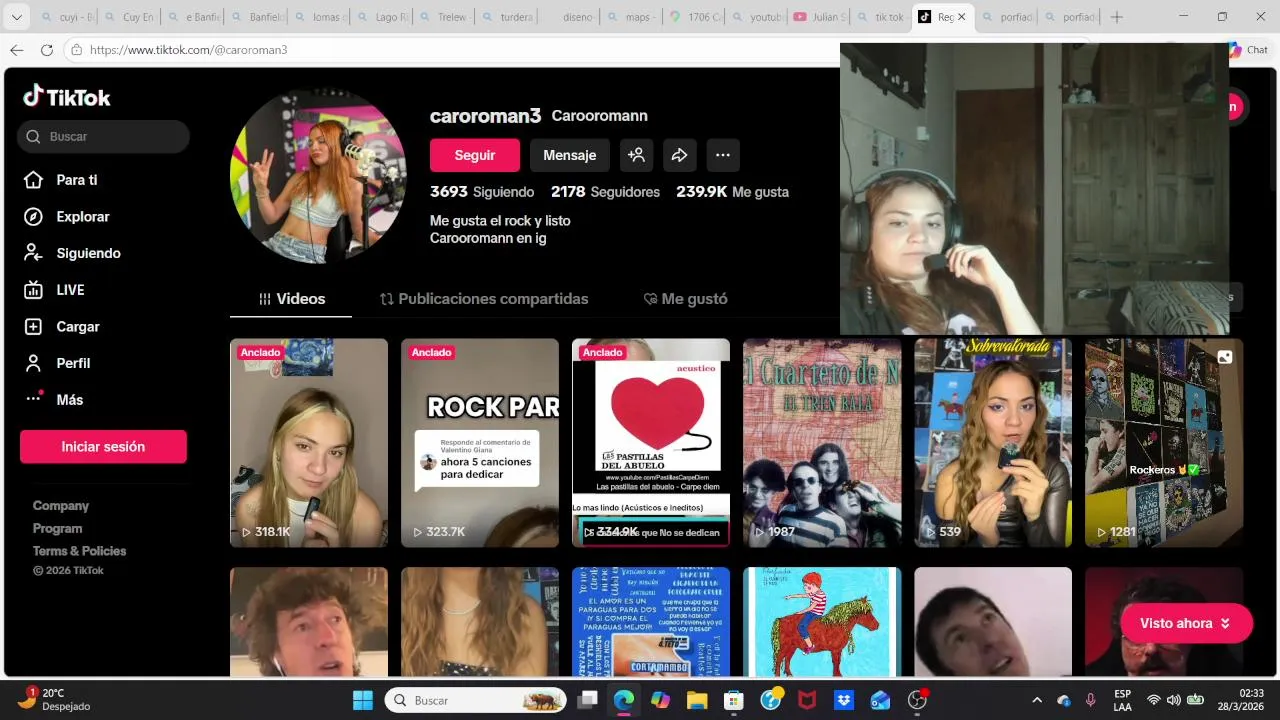The image size is (1280, 720).
Task: Open Windows Start menu
Action: 362,700
